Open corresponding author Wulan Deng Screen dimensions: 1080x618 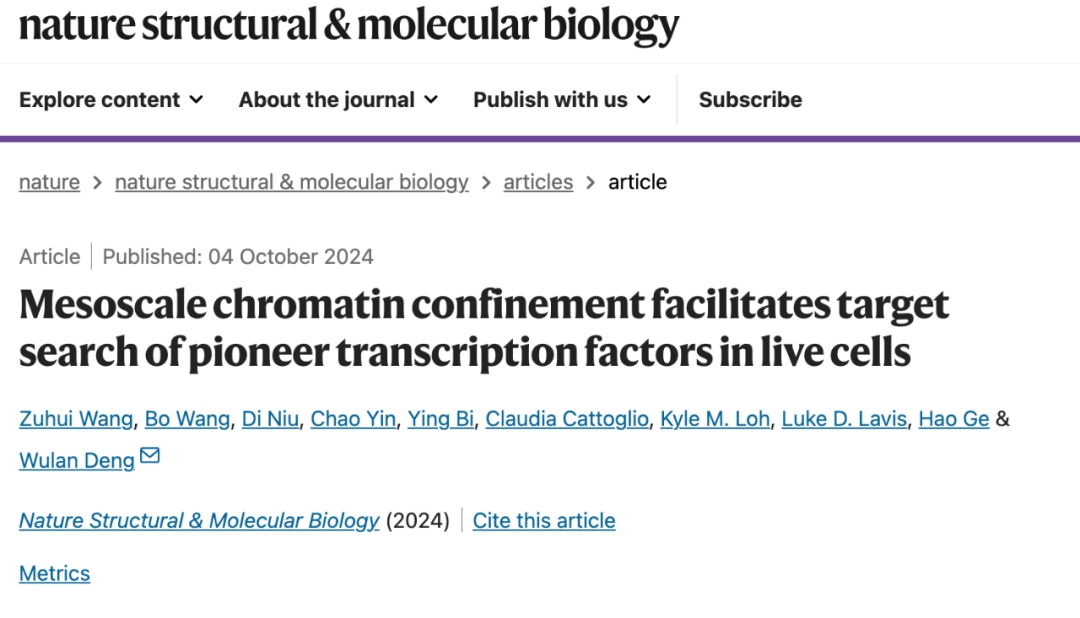(76, 461)
